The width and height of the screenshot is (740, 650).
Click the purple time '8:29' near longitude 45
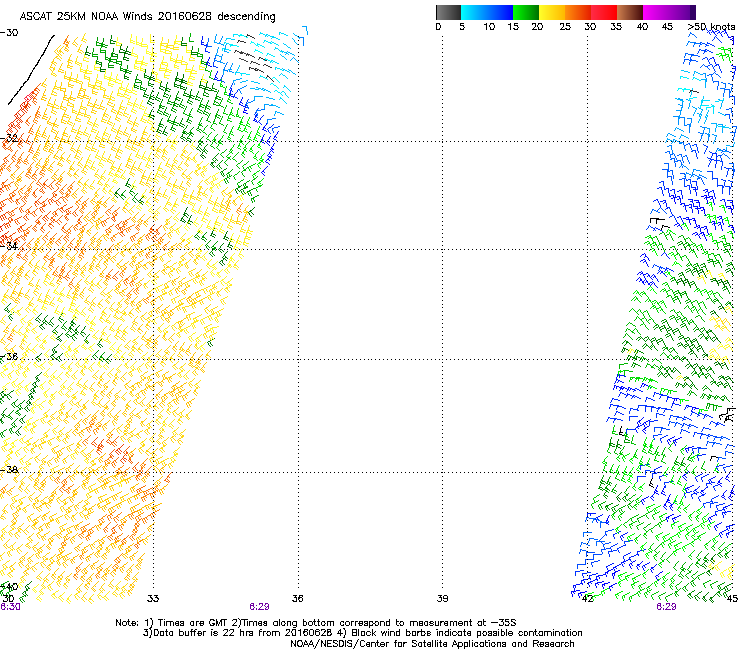pyautogui.click(x=666, y=607)
